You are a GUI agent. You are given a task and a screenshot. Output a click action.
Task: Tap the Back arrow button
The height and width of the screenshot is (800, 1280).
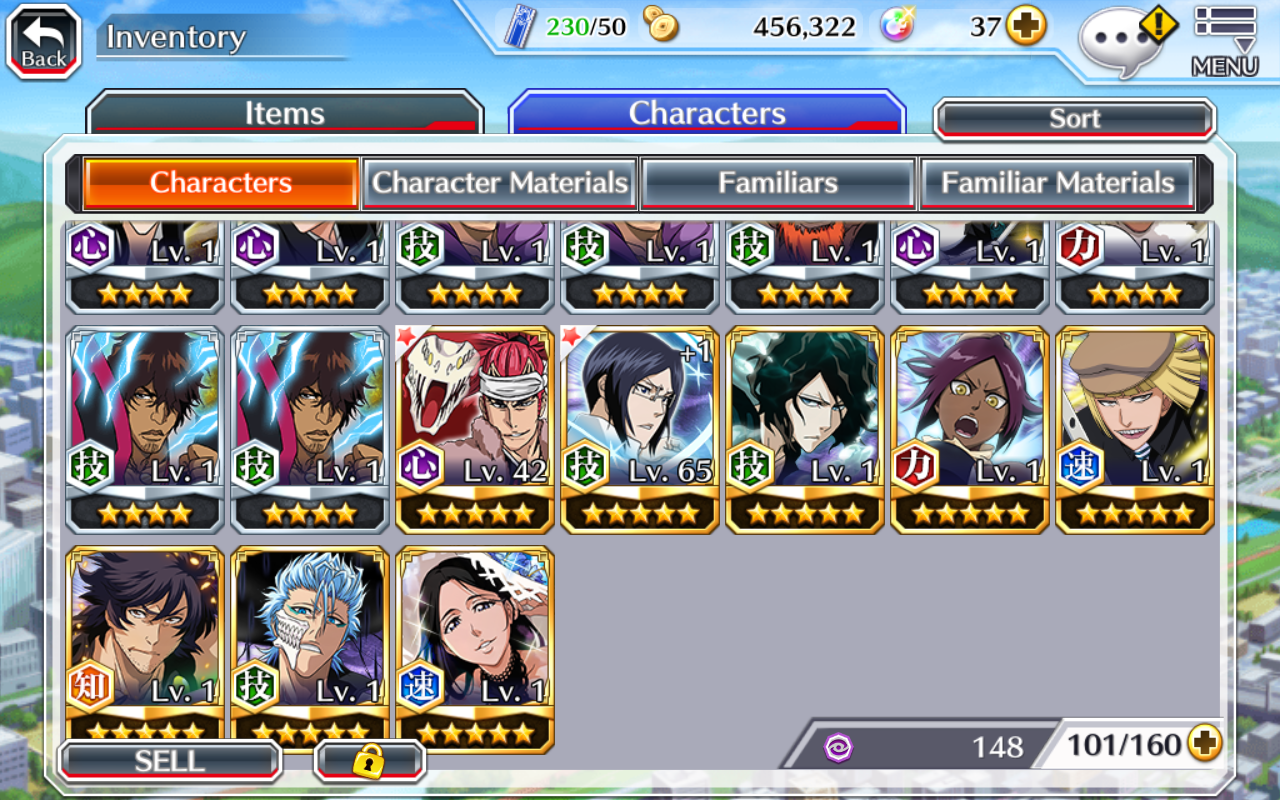(44, 42)
